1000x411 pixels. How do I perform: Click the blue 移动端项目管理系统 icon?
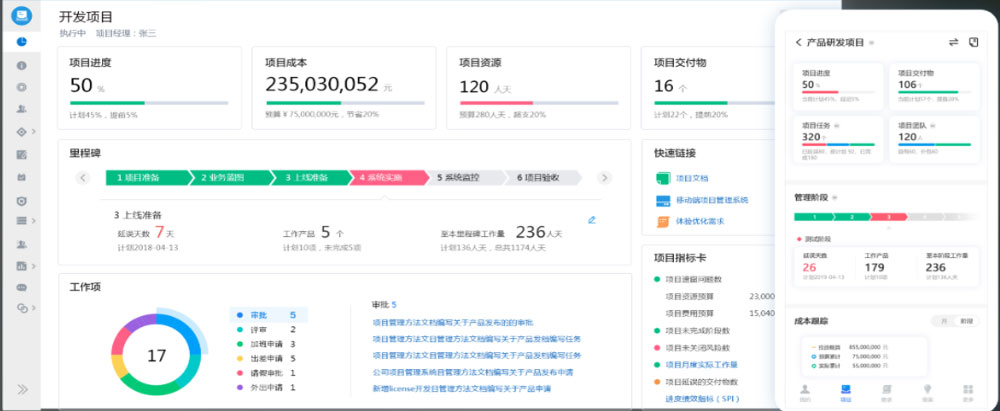(x=661, y=199)
